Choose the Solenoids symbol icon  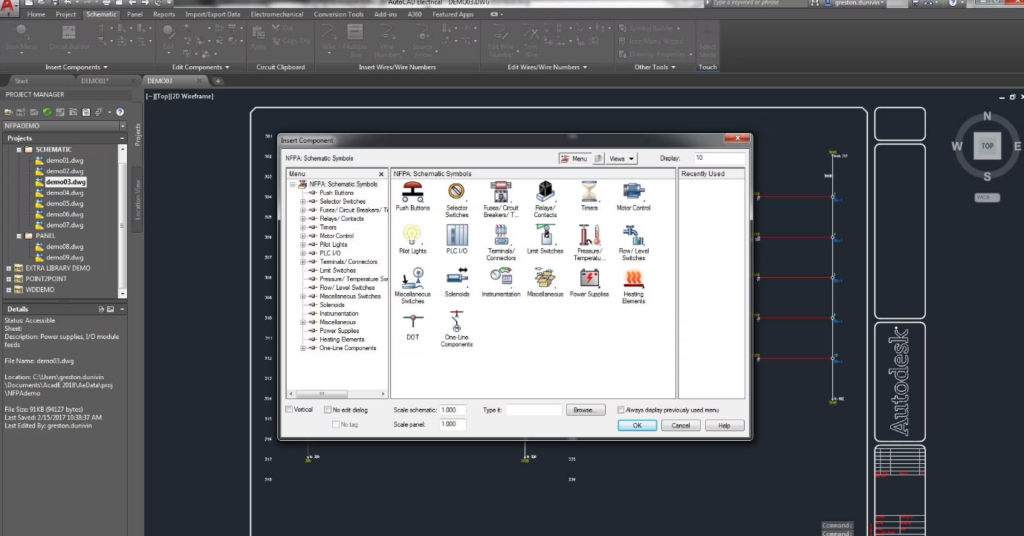point(456,279)
